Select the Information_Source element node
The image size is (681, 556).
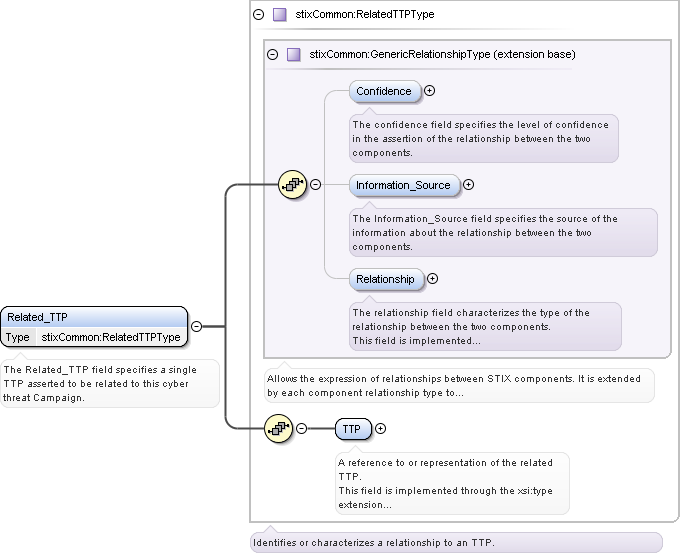click(404, 185)
